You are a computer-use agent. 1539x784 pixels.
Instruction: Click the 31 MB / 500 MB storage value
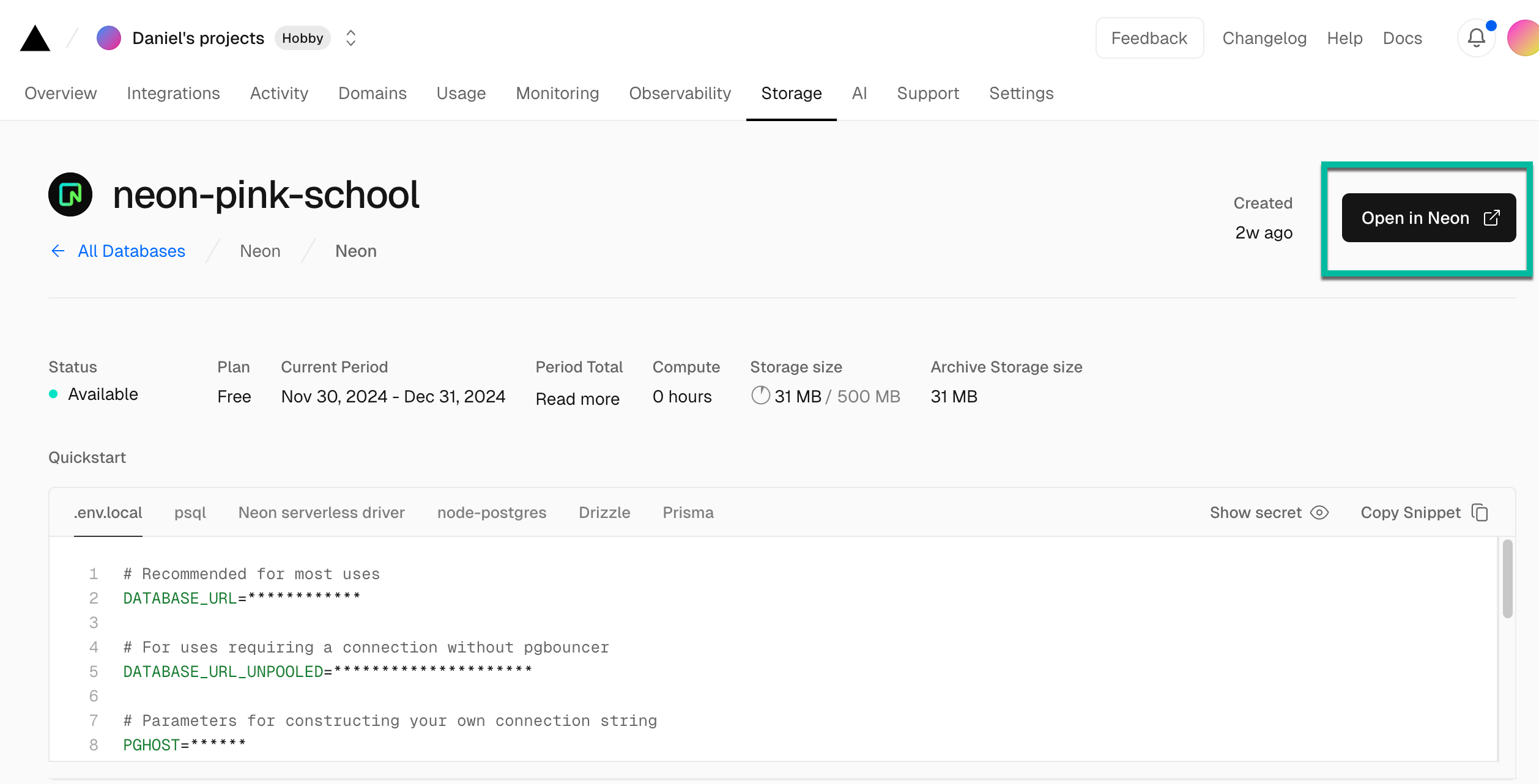(837, 396)
